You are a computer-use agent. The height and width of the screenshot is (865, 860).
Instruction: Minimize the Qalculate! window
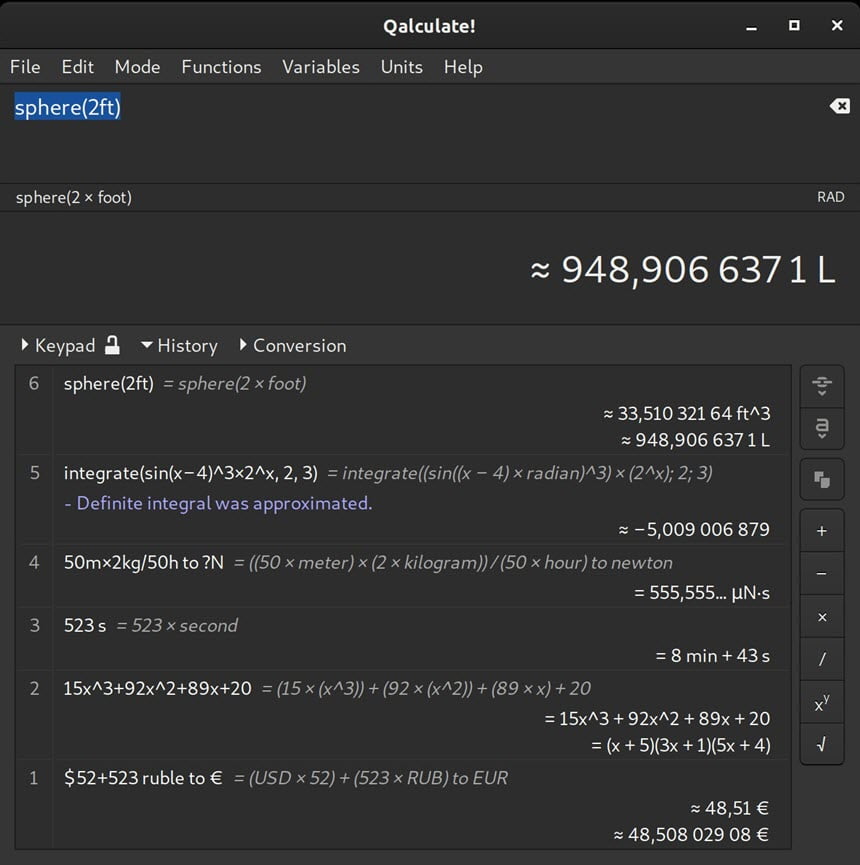(751, 26)
